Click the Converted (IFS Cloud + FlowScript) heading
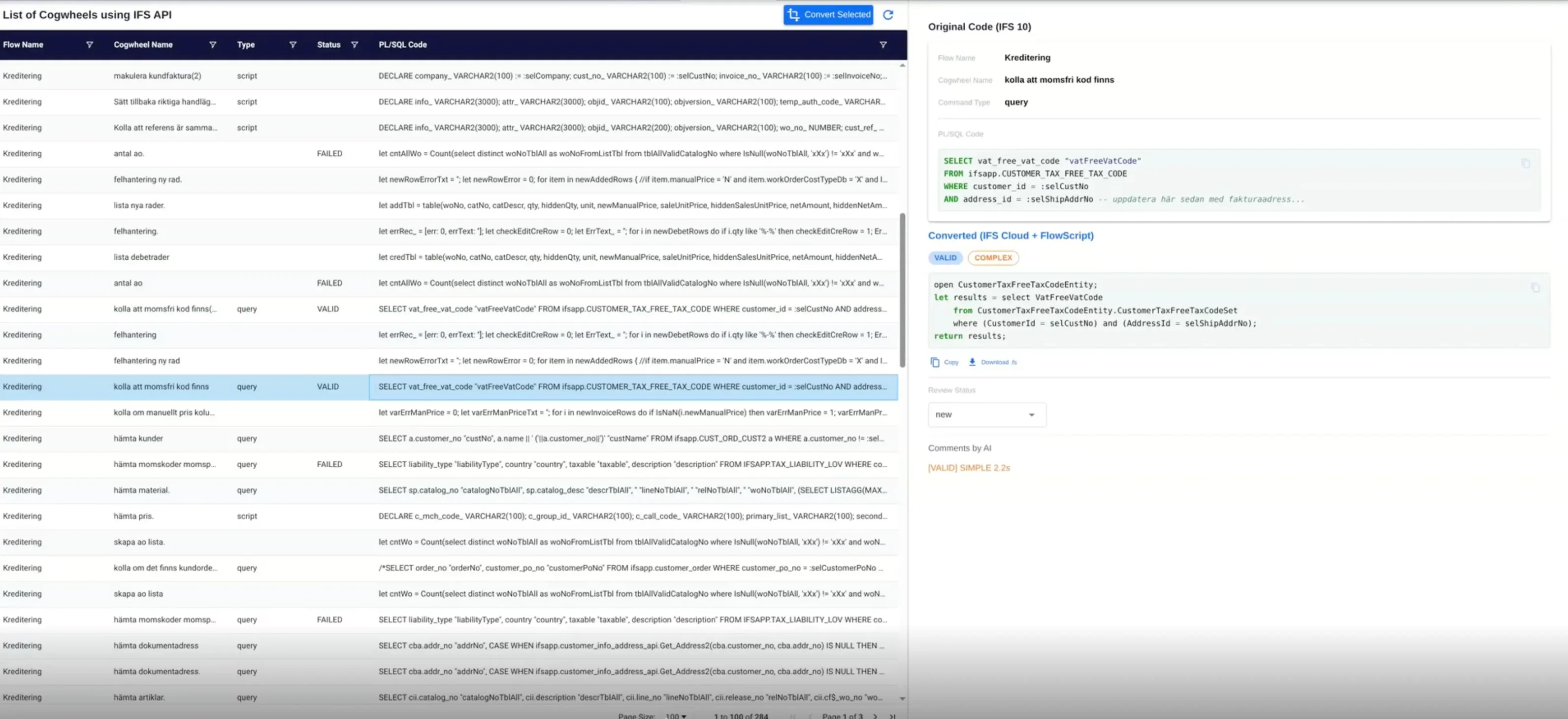Image resolution: width=1568 pixels, height=719 pixels. coord(1011,236)
